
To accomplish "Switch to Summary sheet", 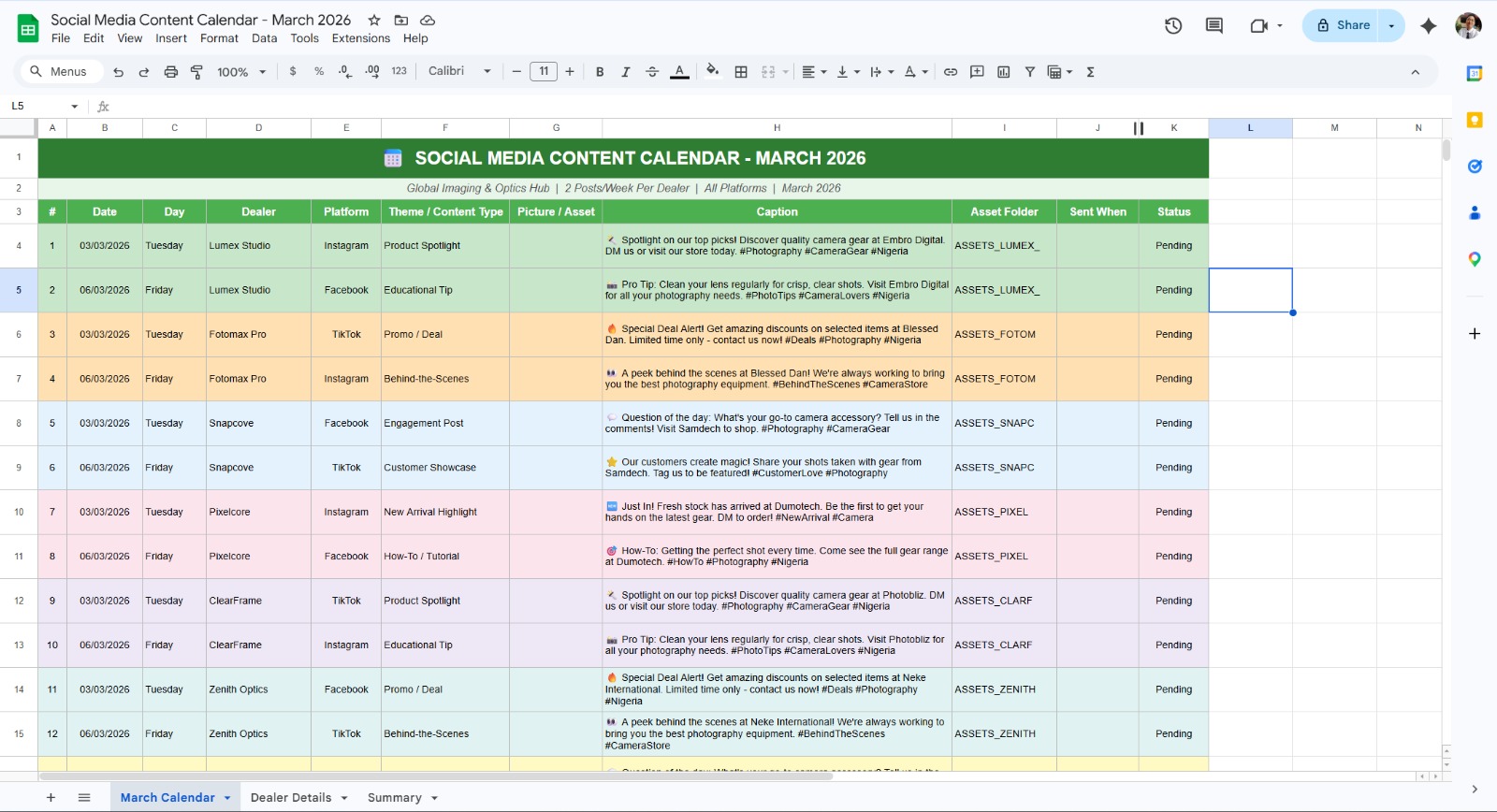I will coord(394,798).
